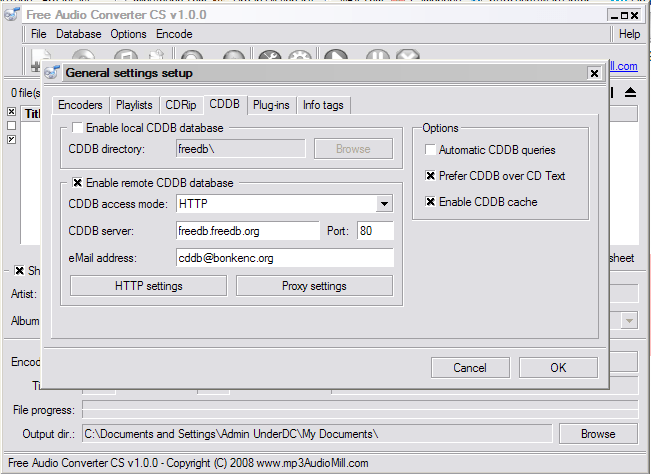Screen dimensions: 651x474
Task: Click the Output dir. path field
Action: click(317, 434)
